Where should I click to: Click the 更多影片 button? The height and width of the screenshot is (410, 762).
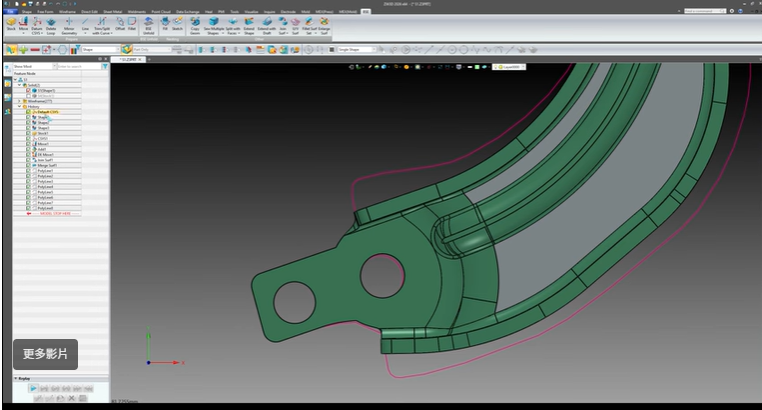(x=45, y=354)
